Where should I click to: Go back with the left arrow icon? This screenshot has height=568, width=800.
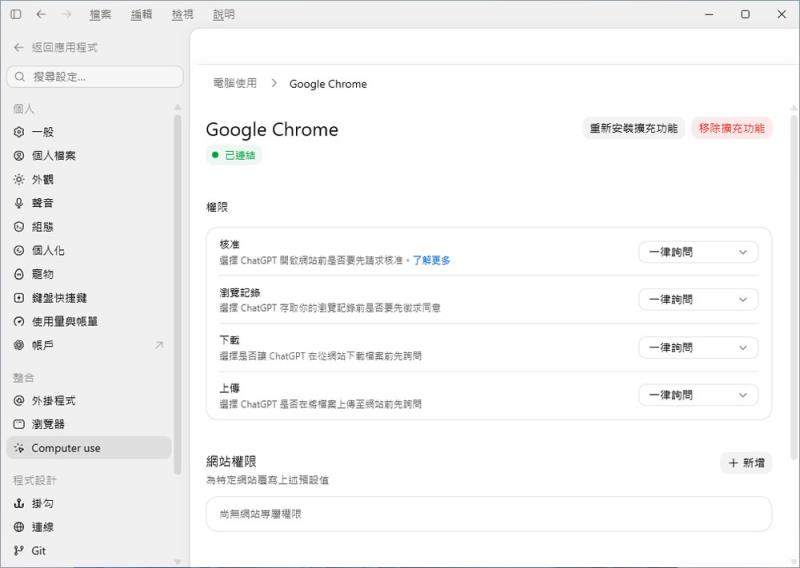41,14
